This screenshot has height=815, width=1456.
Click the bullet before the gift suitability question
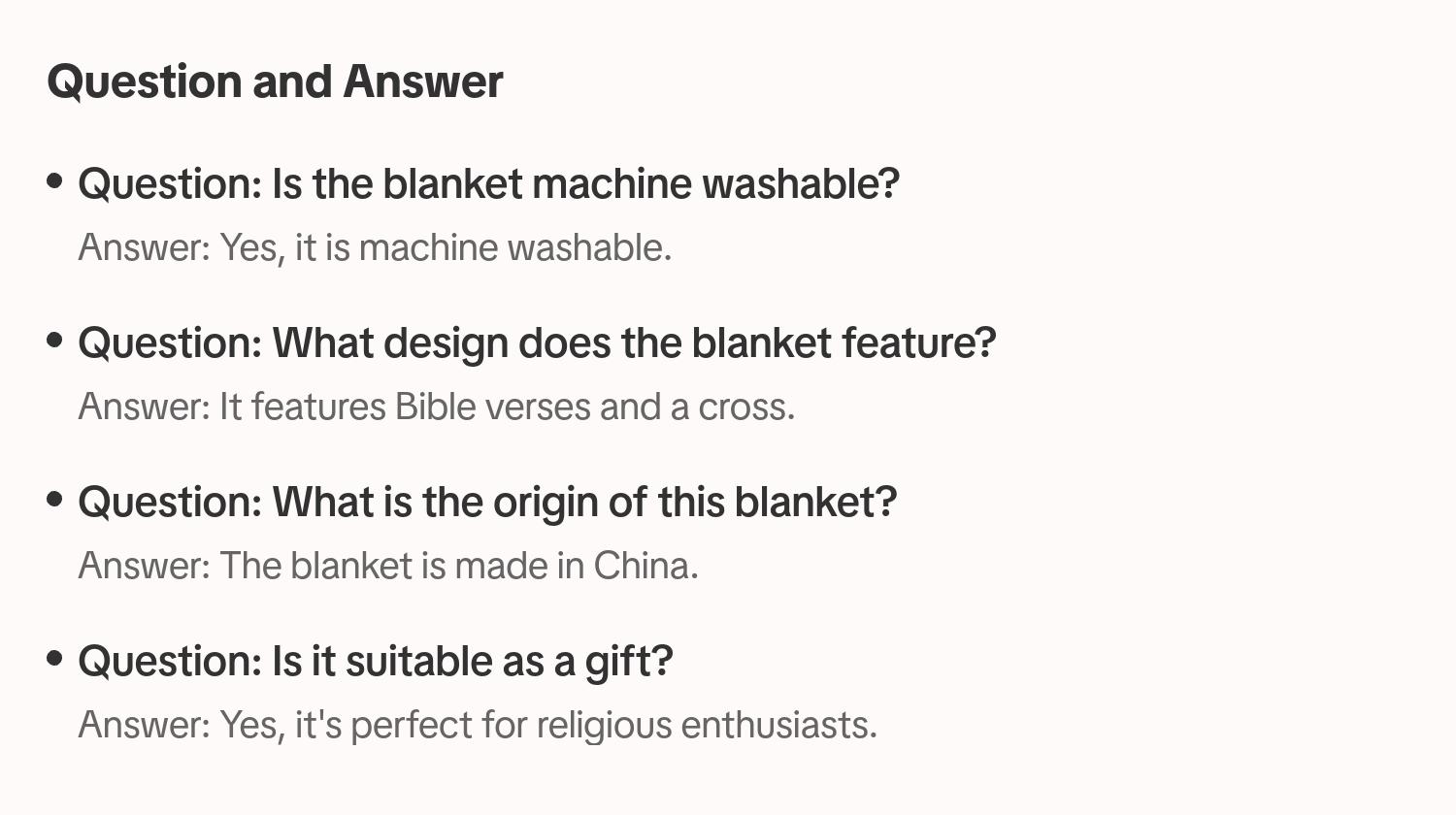(x=55, y=658)
